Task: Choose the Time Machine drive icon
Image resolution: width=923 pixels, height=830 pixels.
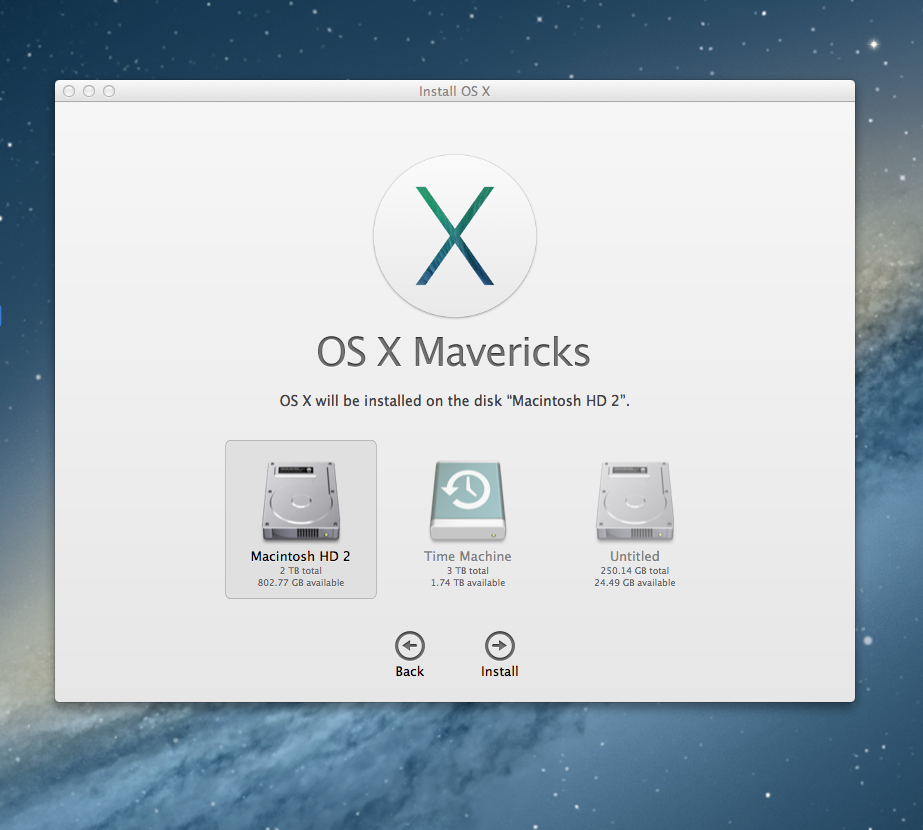Action: [468, 501]
